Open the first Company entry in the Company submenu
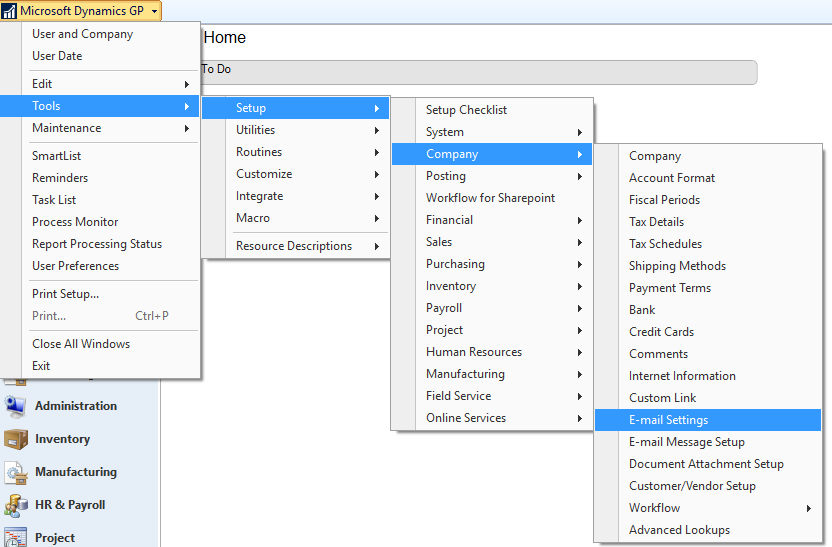 [x=708, y=156]
